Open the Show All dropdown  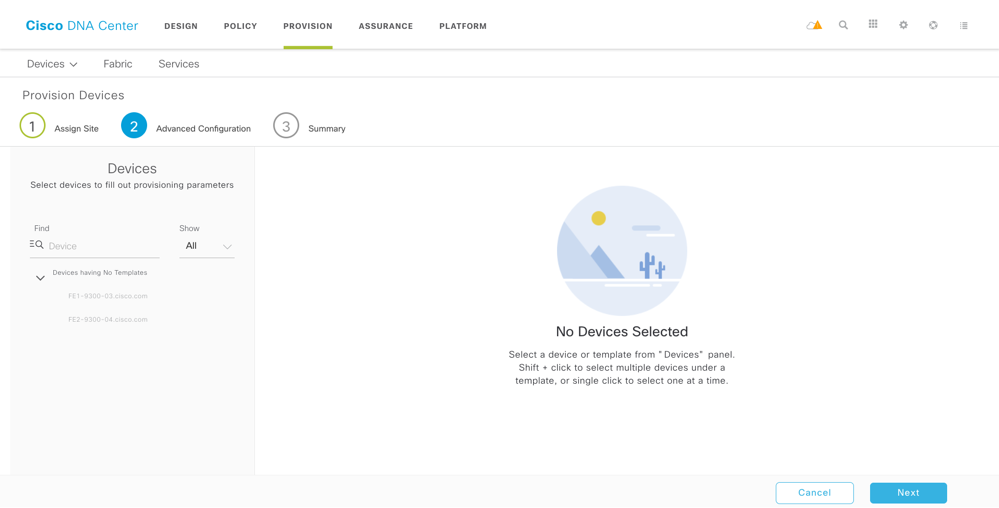(x=207, y=246)
